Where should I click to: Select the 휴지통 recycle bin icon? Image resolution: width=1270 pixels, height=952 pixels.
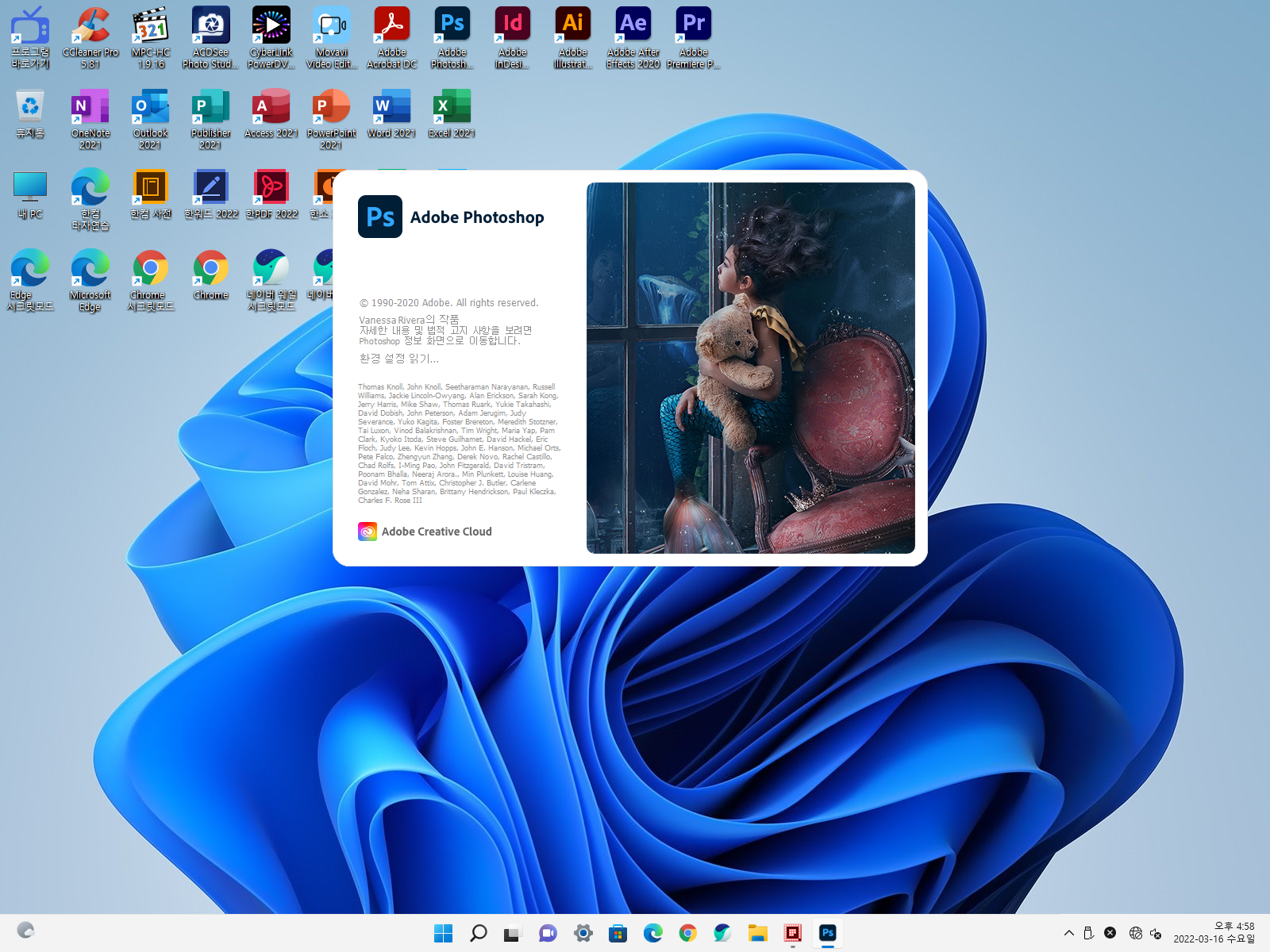point(30,113)
